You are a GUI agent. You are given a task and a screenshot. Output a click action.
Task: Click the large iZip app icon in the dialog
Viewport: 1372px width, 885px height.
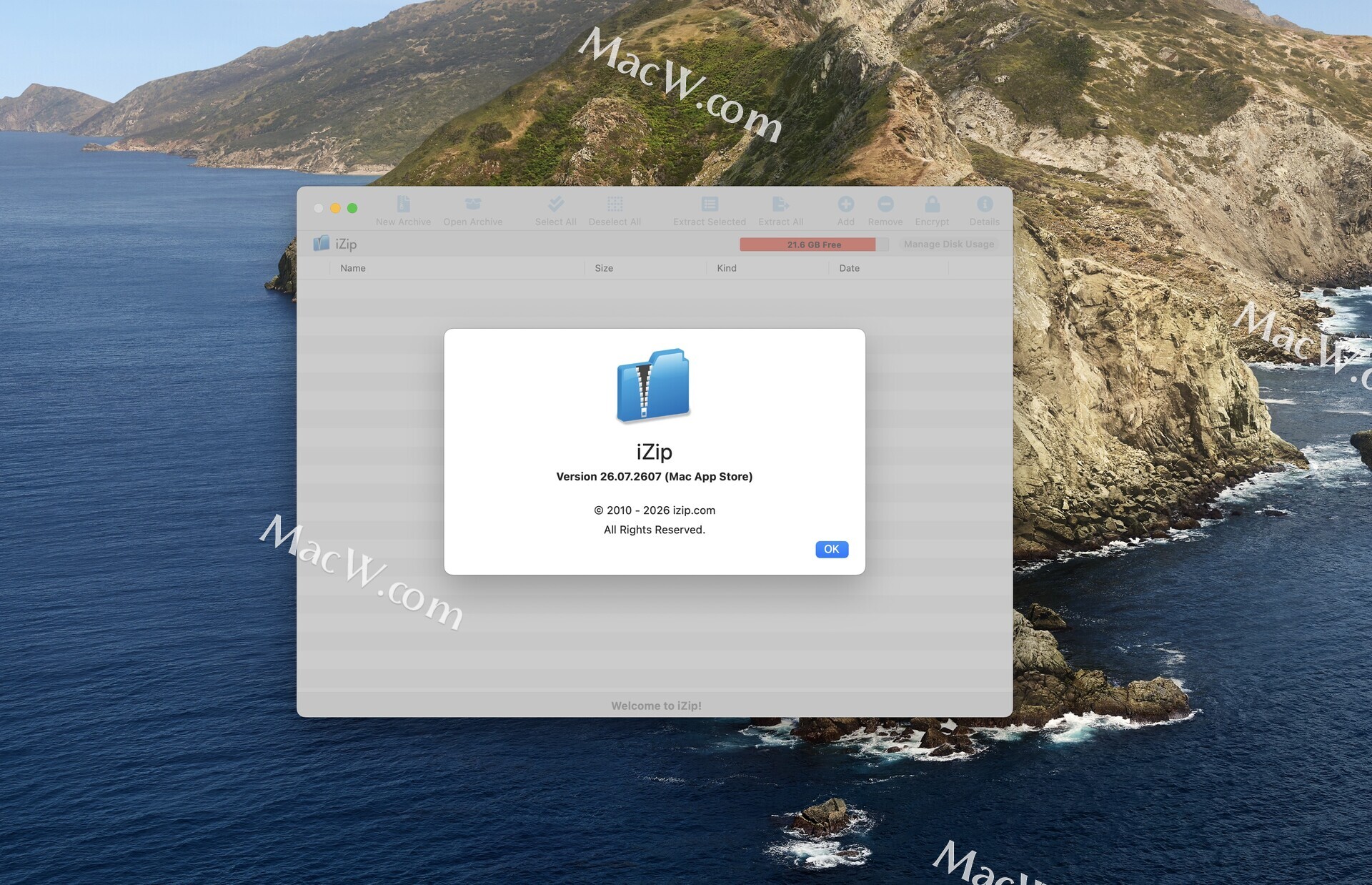pyautogui.click(x=653, y=385)
